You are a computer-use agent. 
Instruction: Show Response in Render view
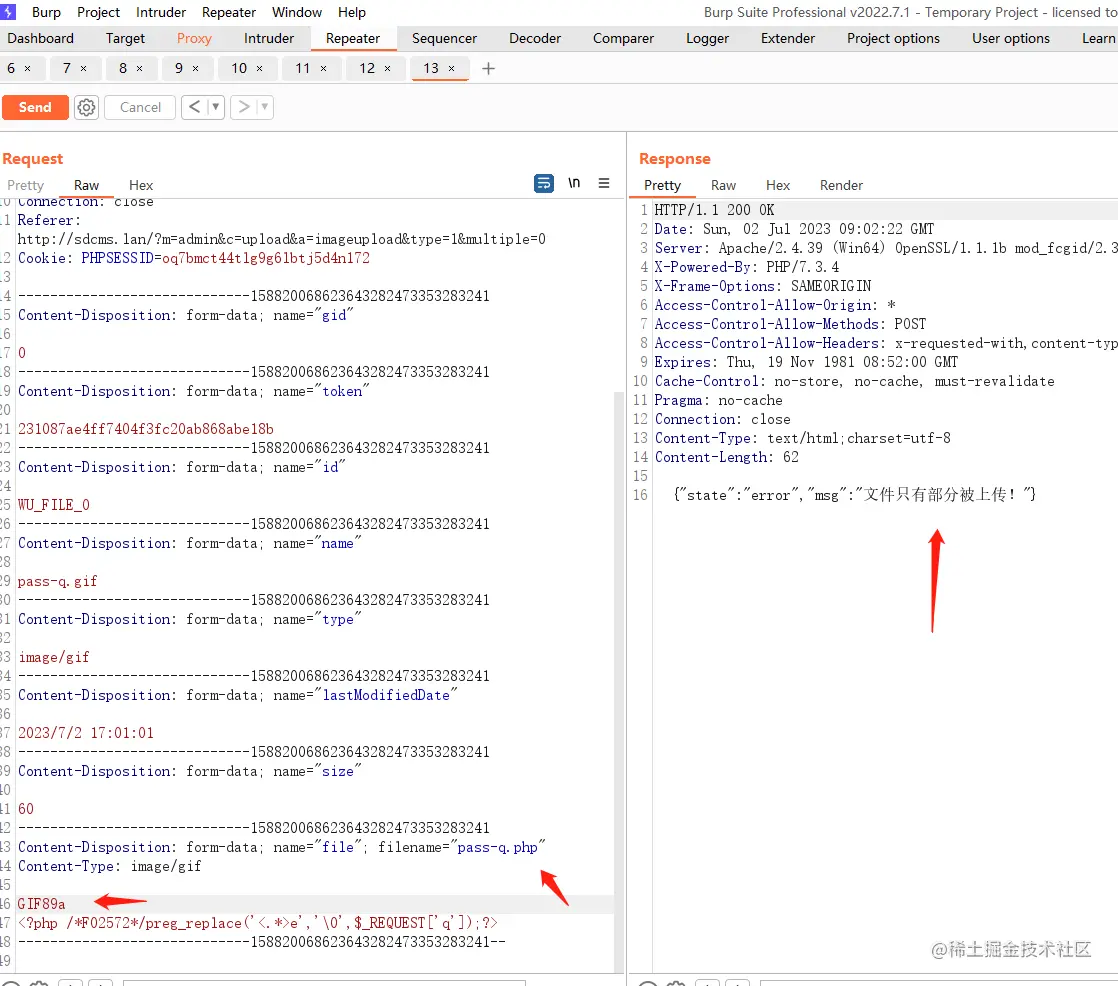[x=841, y=185]
